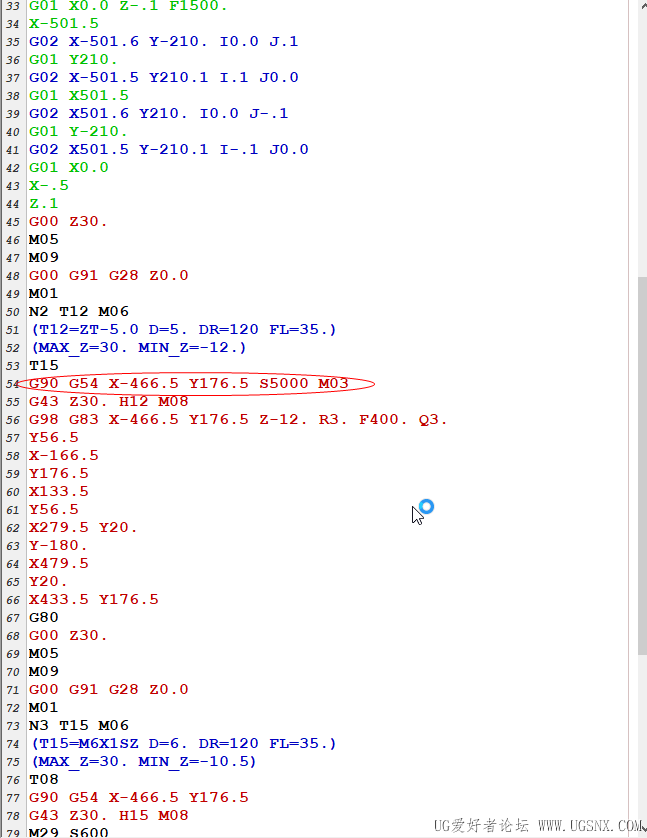Click line 68 'G00 Z30.'
Viewport: 647px width, 838px height.
[x=68, y=635]
